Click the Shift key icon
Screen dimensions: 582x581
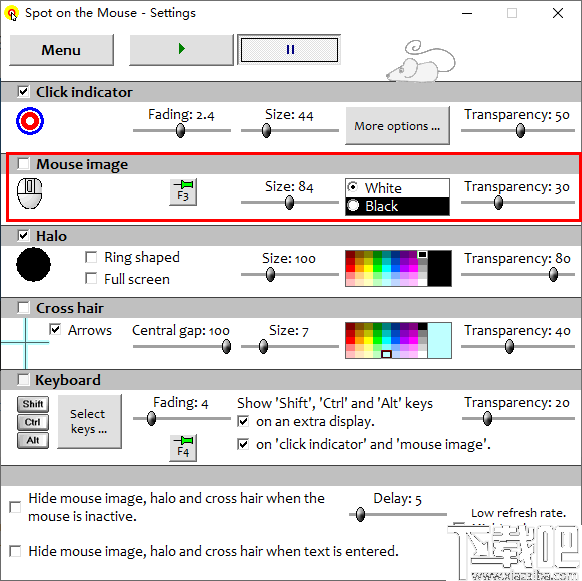(x=33, y=404)
